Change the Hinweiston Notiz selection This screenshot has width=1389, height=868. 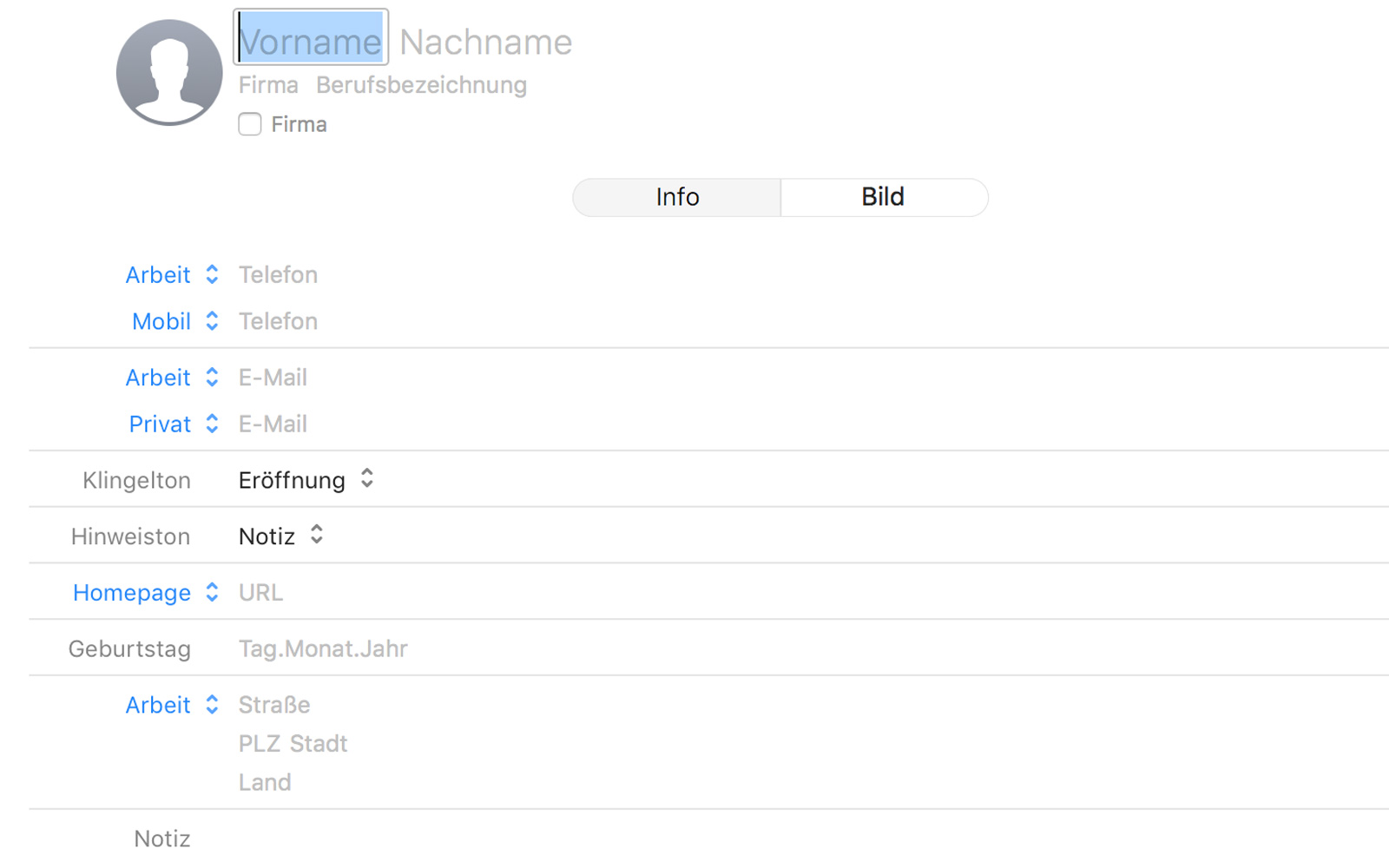click(x=281, y=536)
